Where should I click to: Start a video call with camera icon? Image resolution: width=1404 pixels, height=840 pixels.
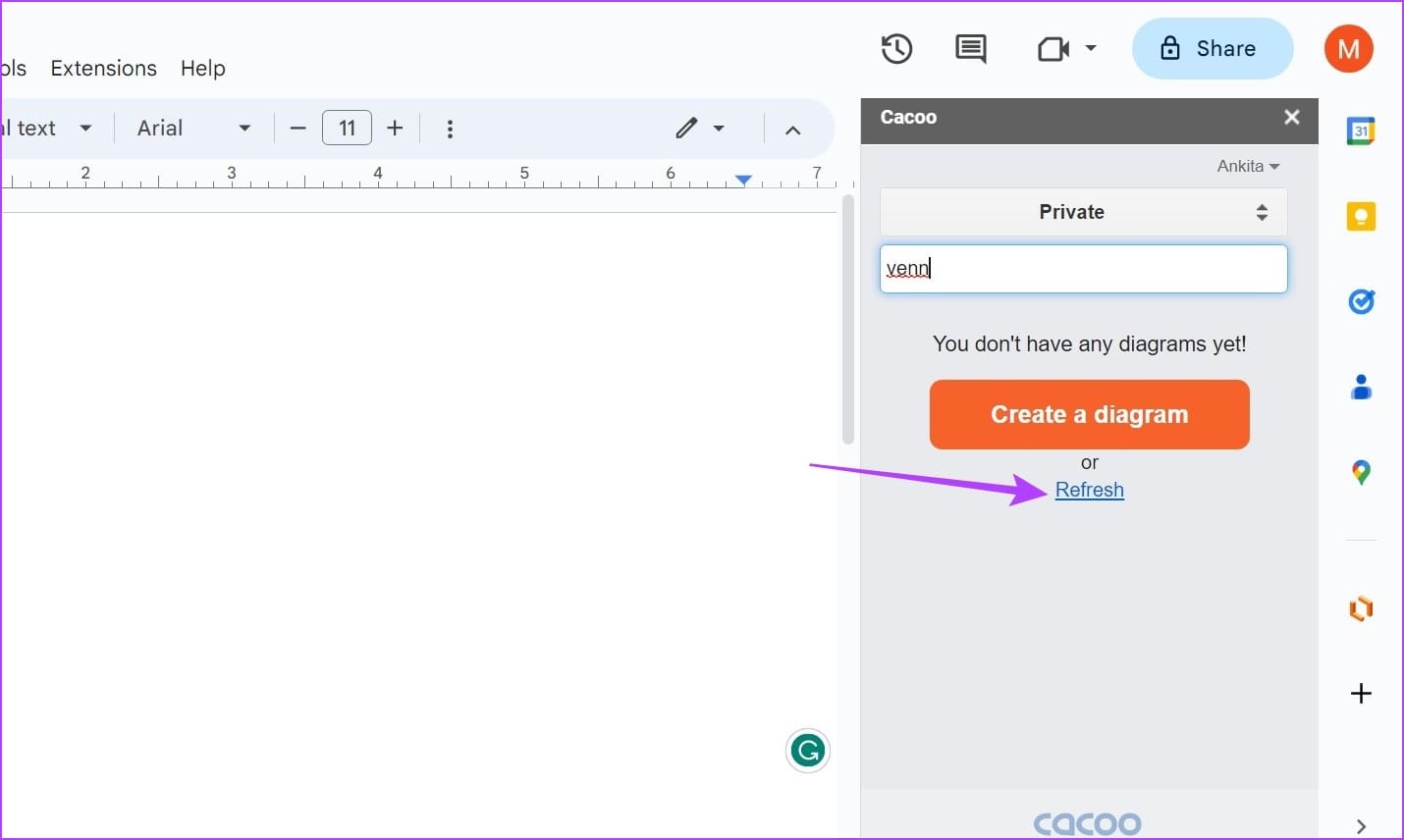[x=1053, y=49]
